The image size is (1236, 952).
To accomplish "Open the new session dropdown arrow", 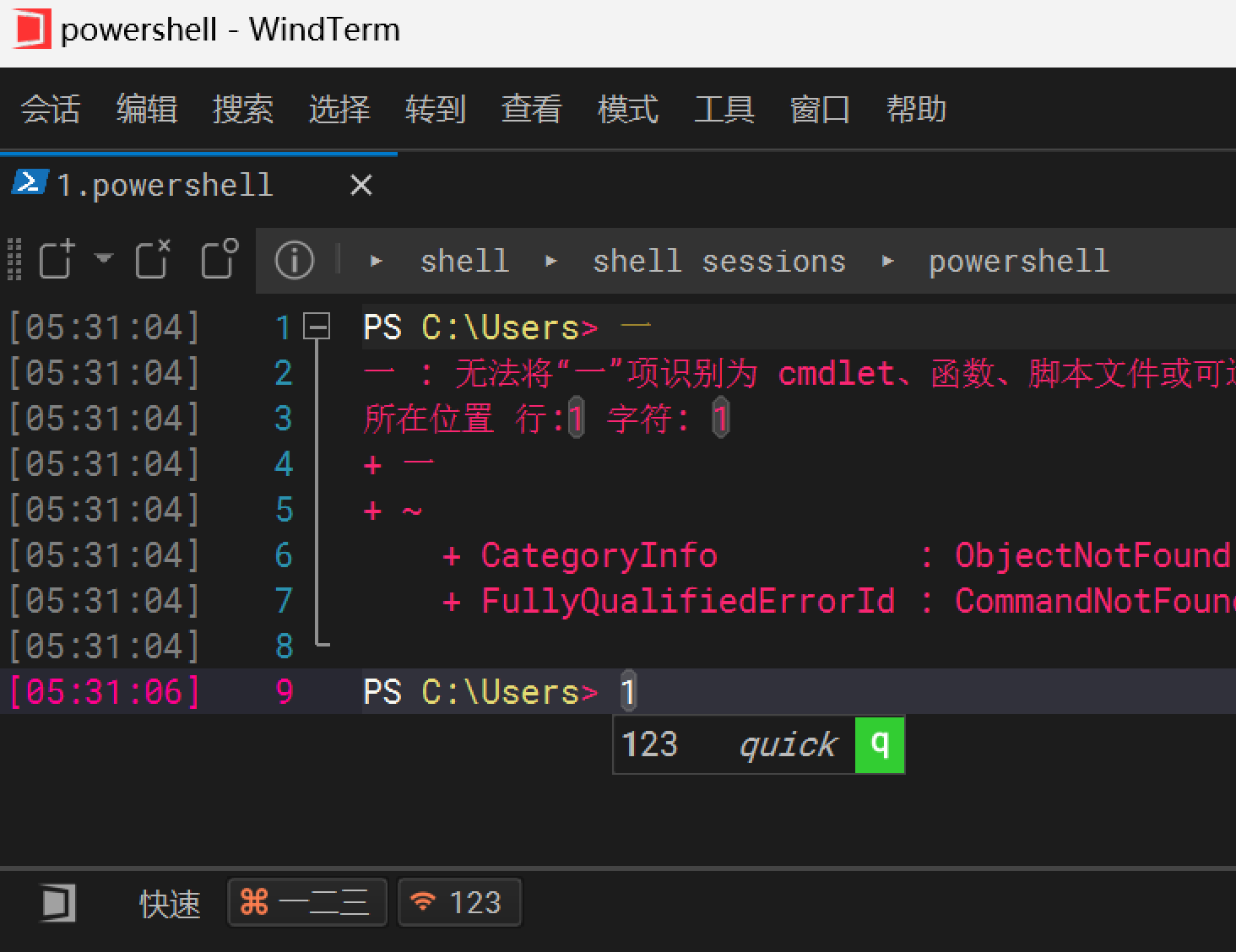I will click(104, 257).
